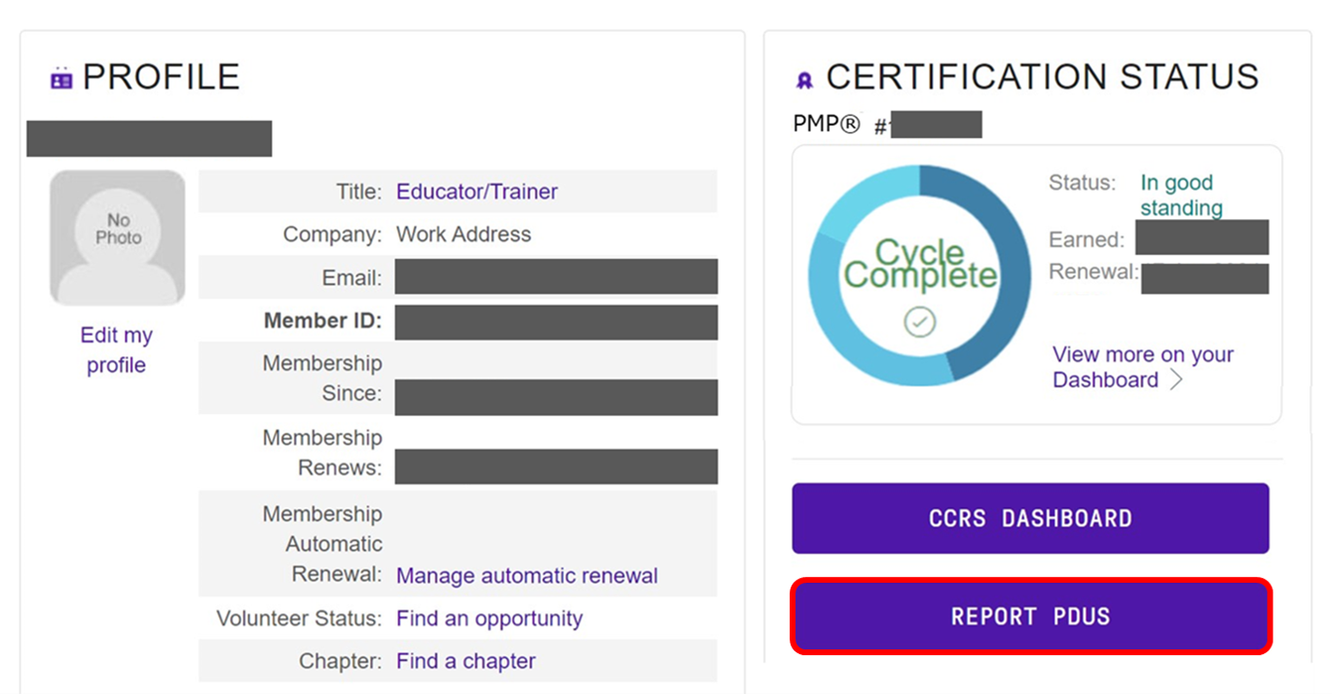This screenshot has width=1332, height=694.
Task: Open View more on your Dashboard
Action: (x=1142, y=367)
